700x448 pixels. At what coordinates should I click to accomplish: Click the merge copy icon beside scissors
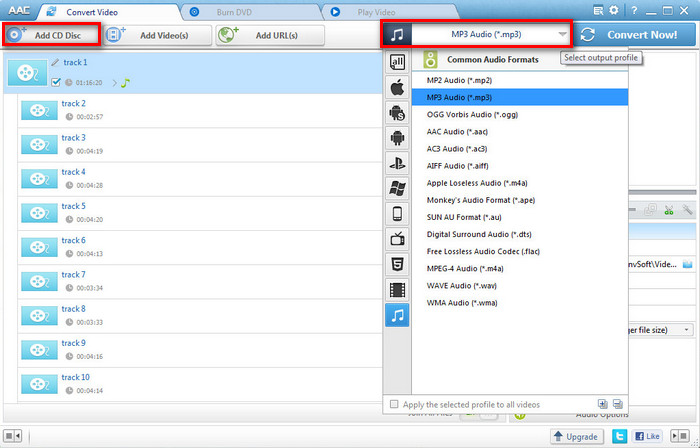tap(651, 209)
